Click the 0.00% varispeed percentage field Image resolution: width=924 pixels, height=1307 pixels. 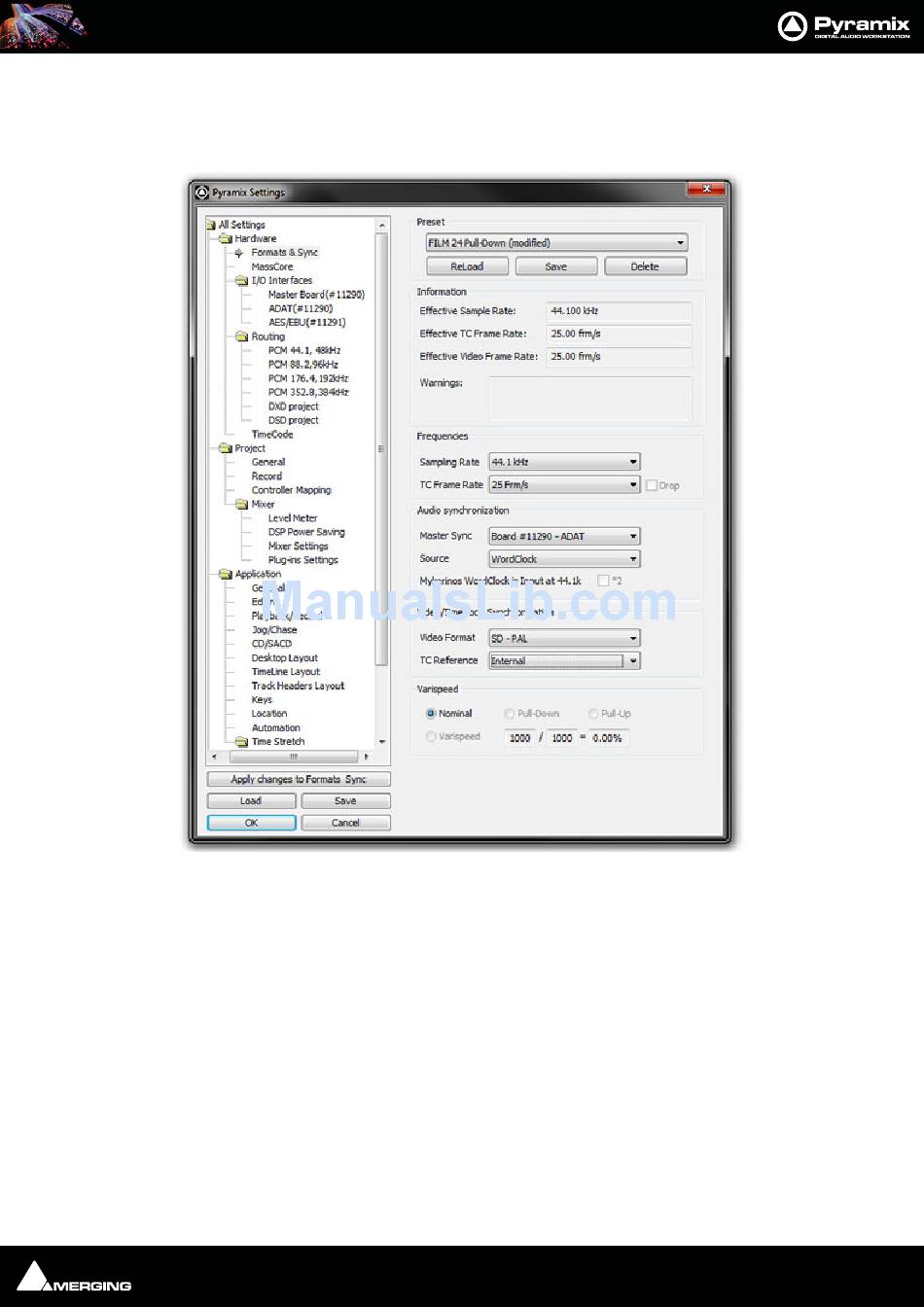click(x=608, y=738)
